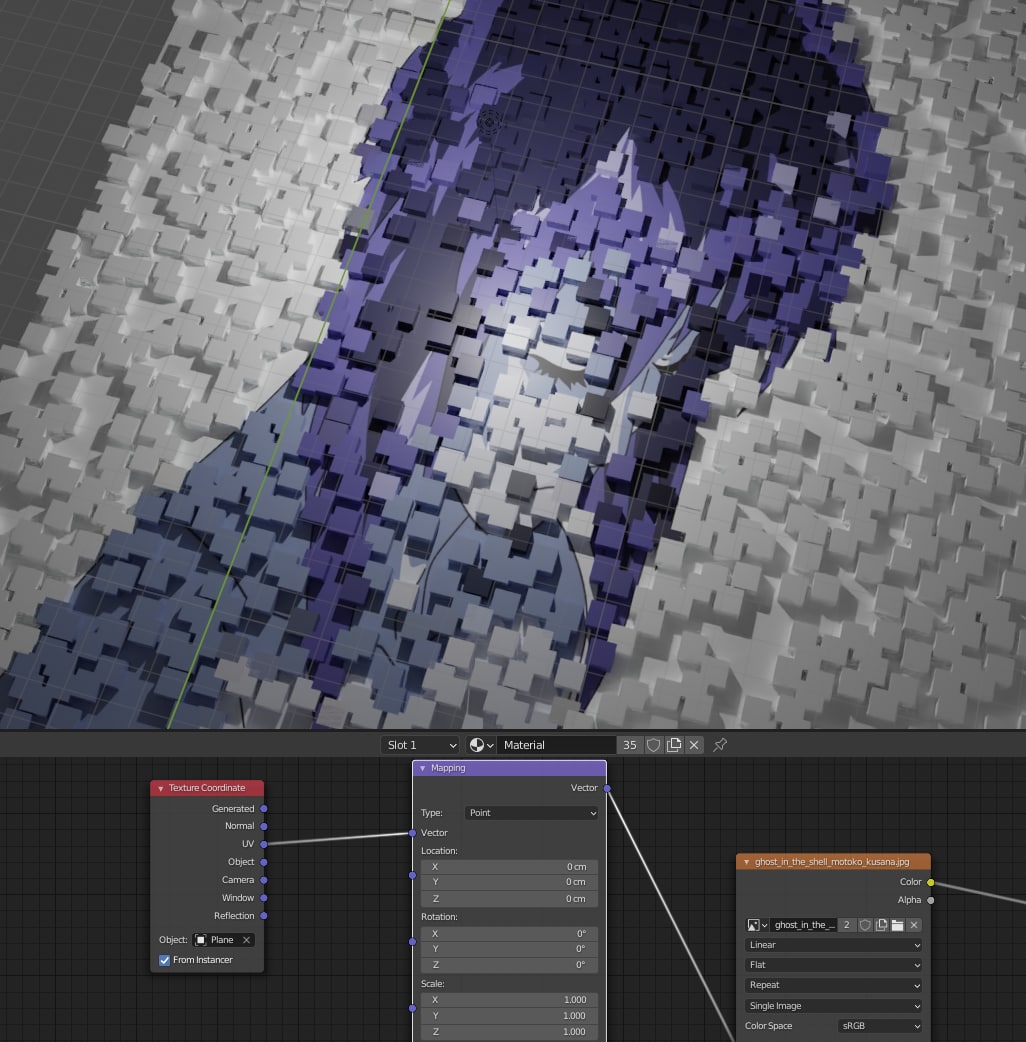
Task: Toggle the From Instancer checkbox
Action: click(164, 960)
